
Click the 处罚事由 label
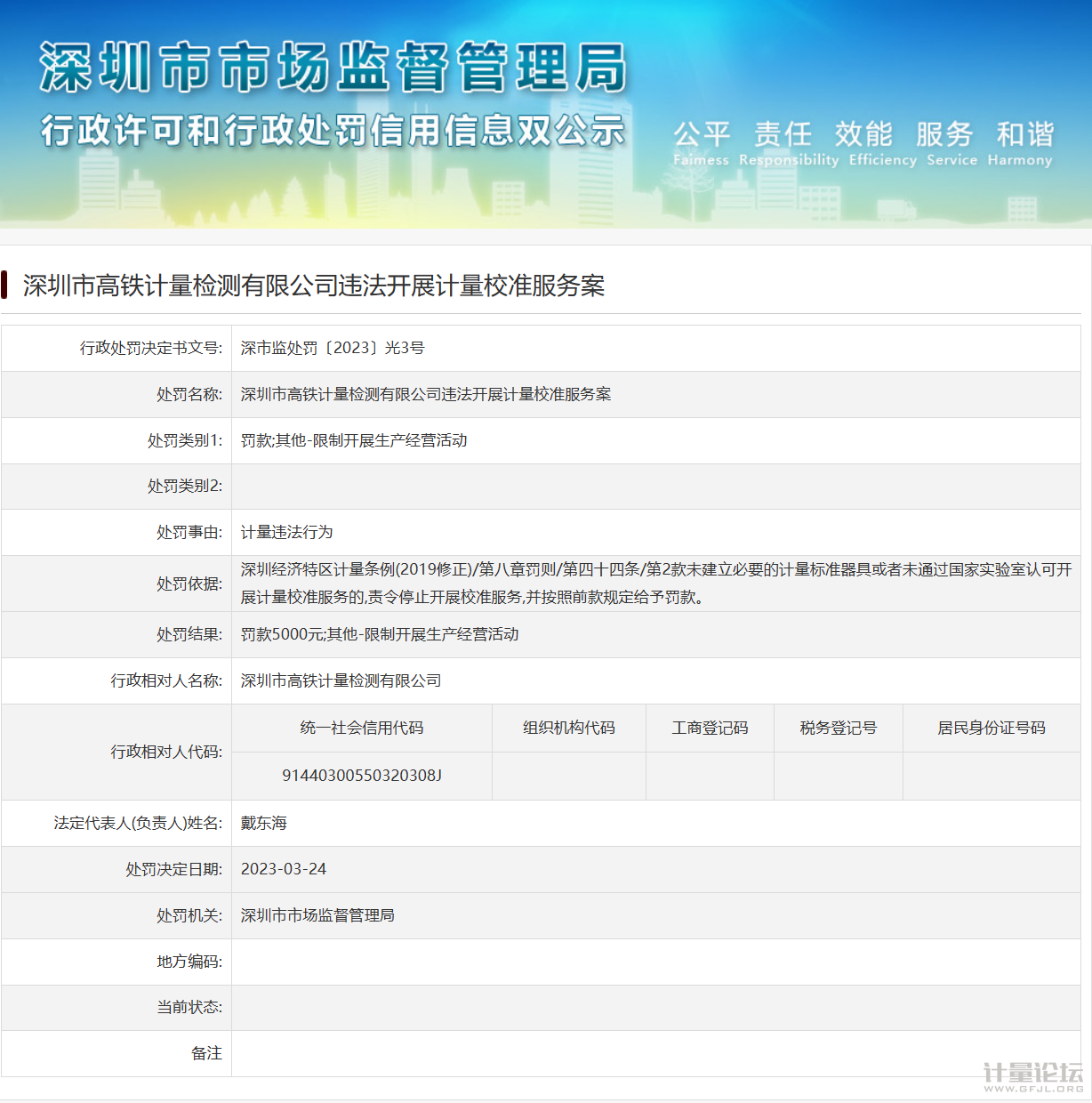point(189,532)
